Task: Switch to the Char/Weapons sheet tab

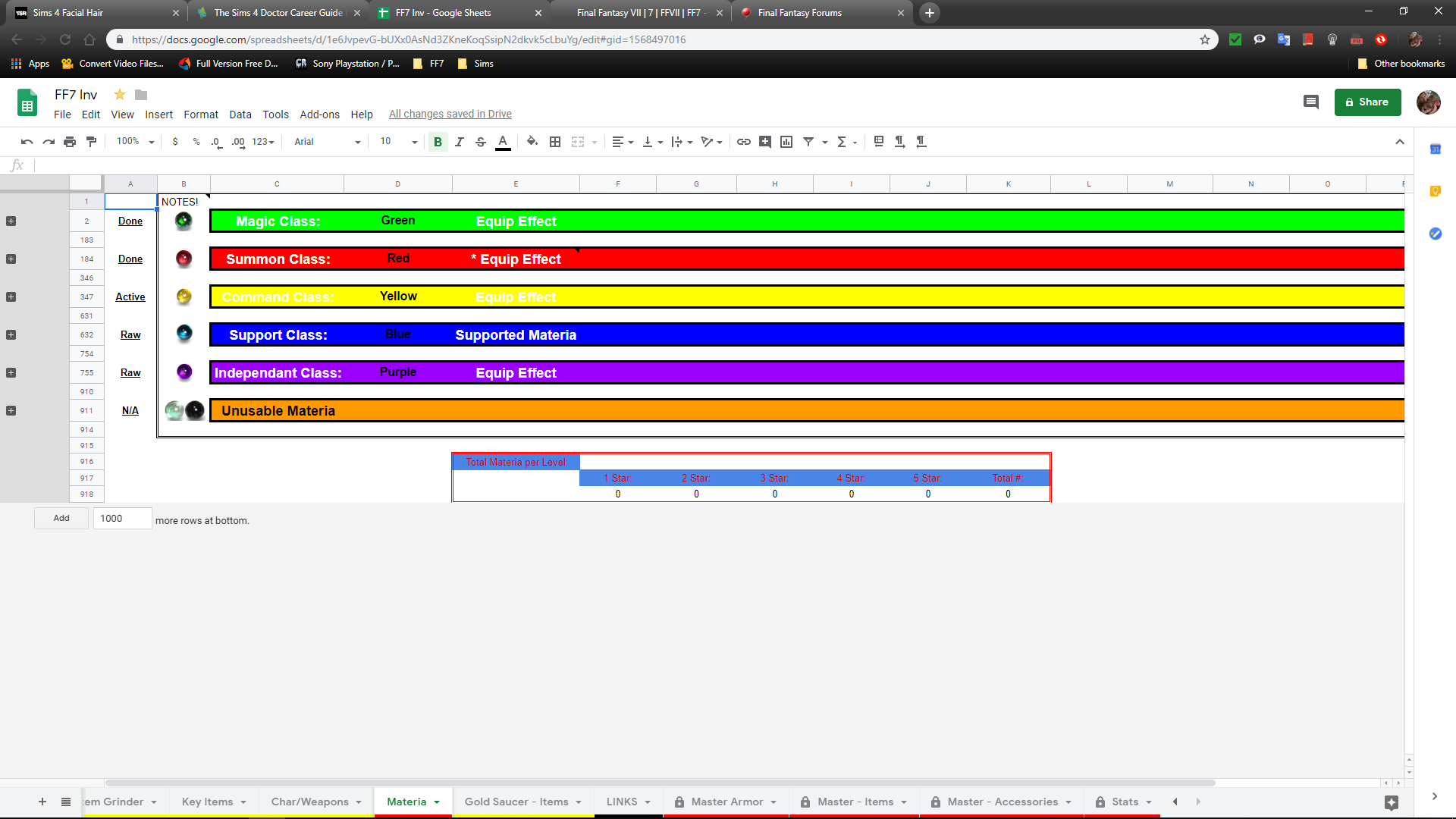Action: pyautogui.click(x=316, y=802)
